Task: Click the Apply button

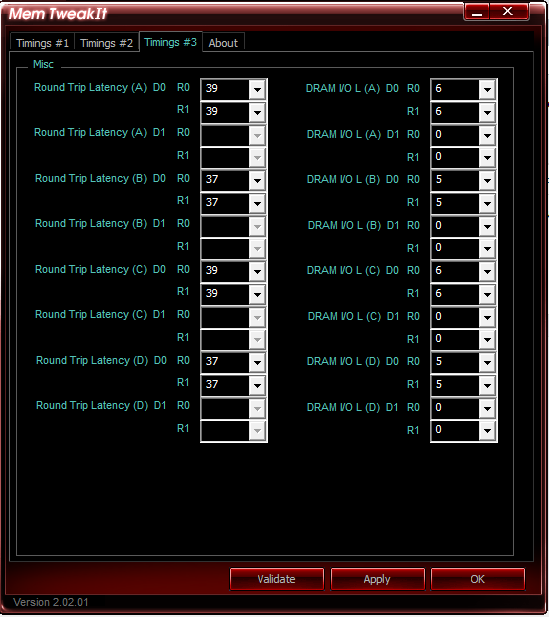Action: [x=377, y=579]
